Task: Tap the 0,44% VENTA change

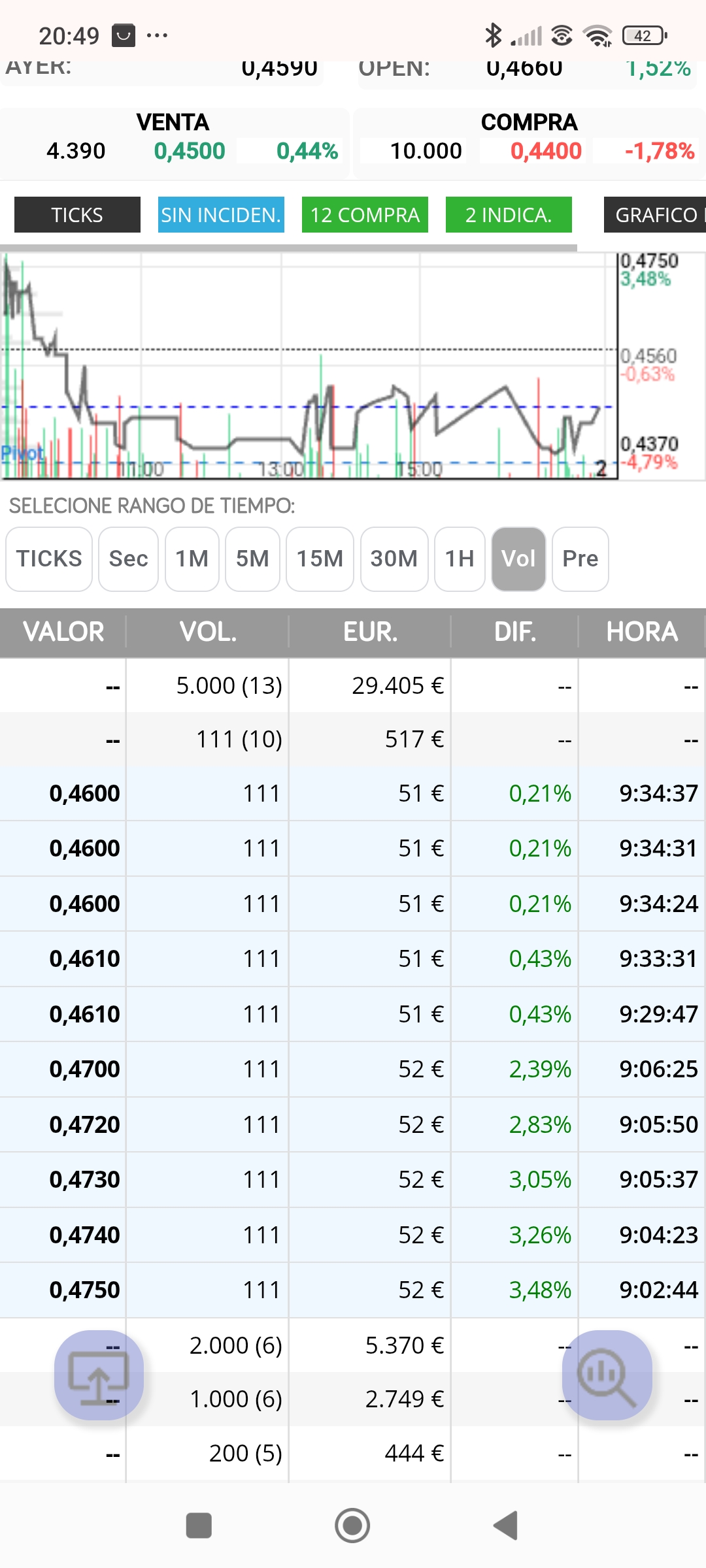Action: point(307,151)
